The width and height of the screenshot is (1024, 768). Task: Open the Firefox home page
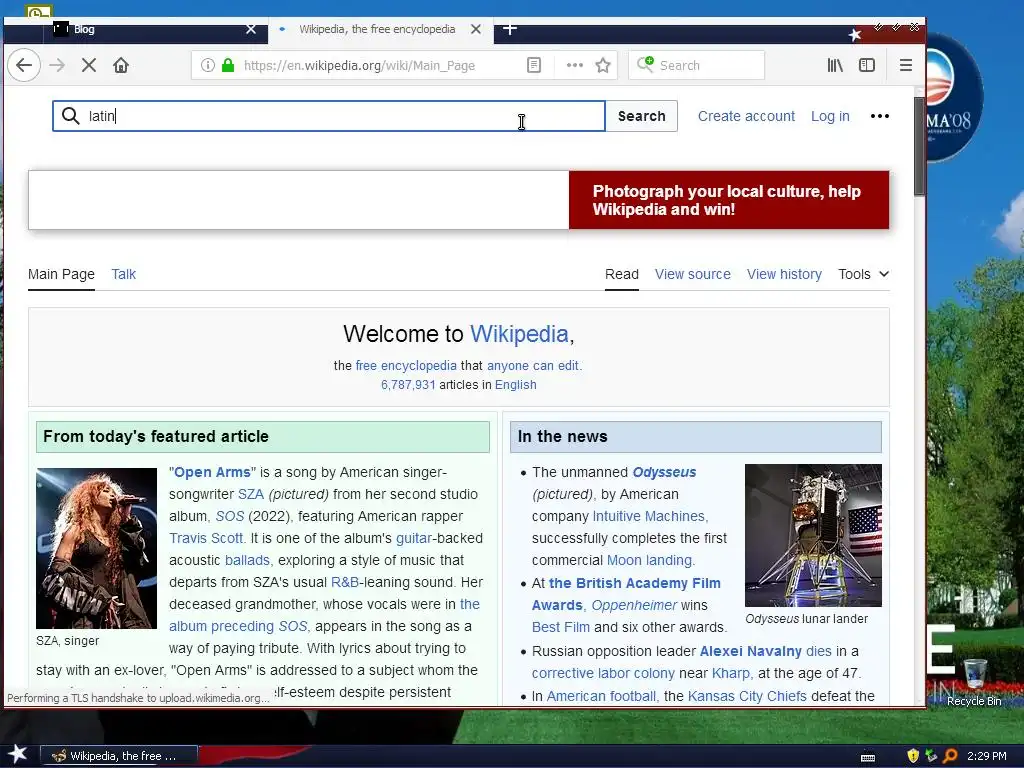click(x=121, y=65)
